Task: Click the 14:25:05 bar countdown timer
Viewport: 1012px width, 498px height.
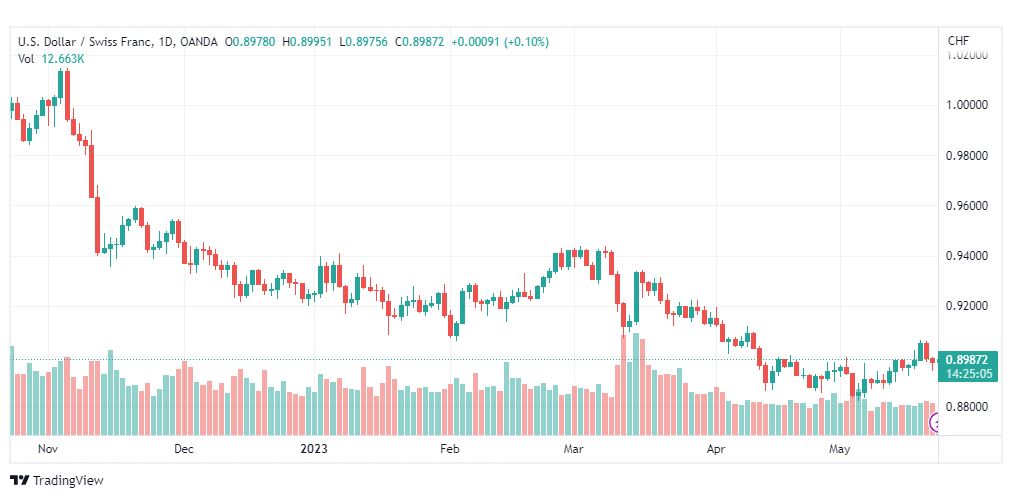Action: point(968,374)
